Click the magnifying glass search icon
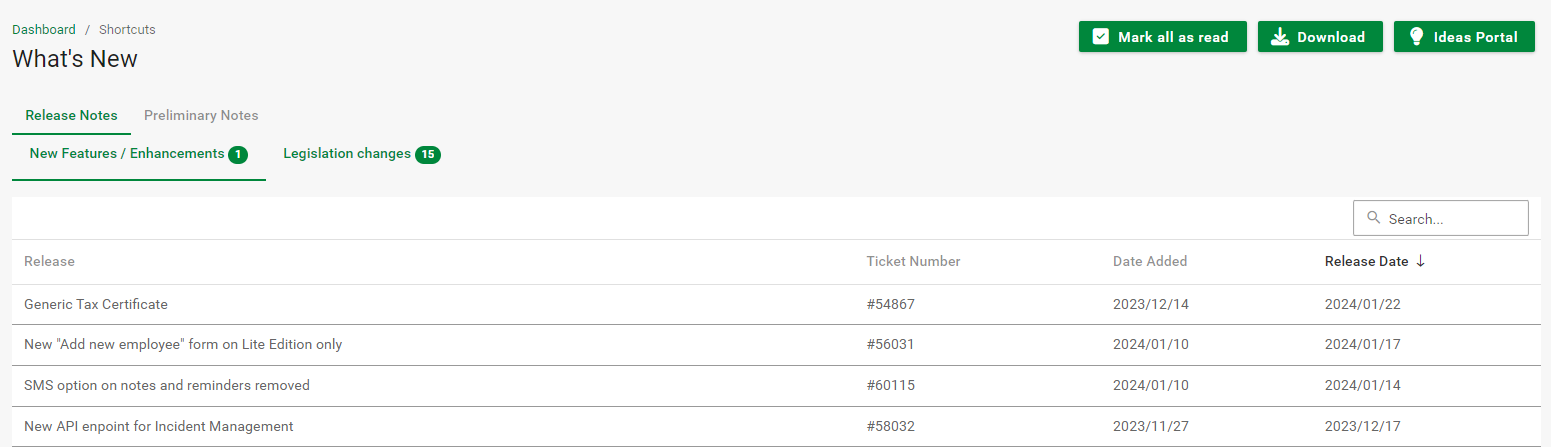Image resolution: width=1551 pixels, height=447 pixels. tap(1374, 218)
